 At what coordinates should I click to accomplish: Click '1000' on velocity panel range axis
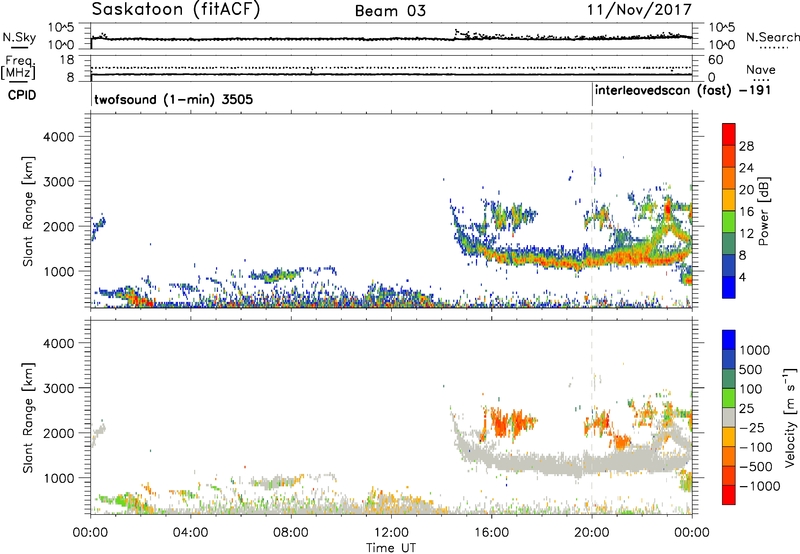click(x=58, y=478)
